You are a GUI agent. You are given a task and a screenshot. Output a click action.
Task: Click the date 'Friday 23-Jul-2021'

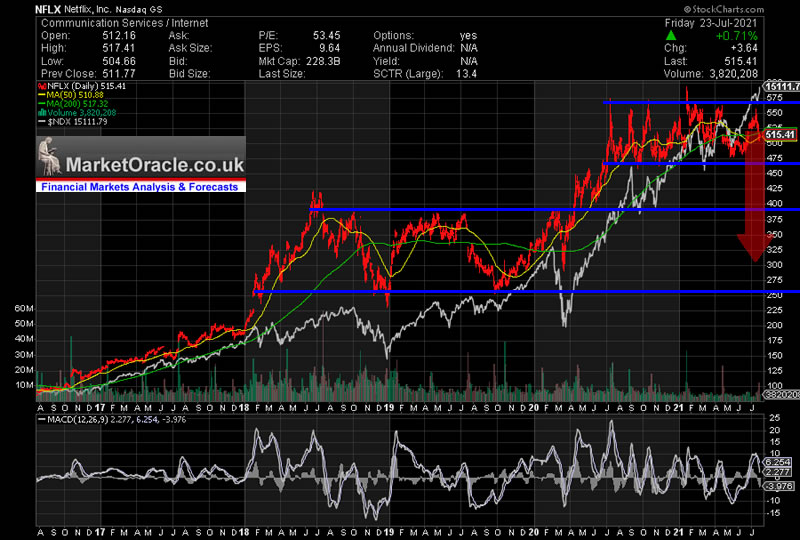pyautogui.click(x=711, y=23)
